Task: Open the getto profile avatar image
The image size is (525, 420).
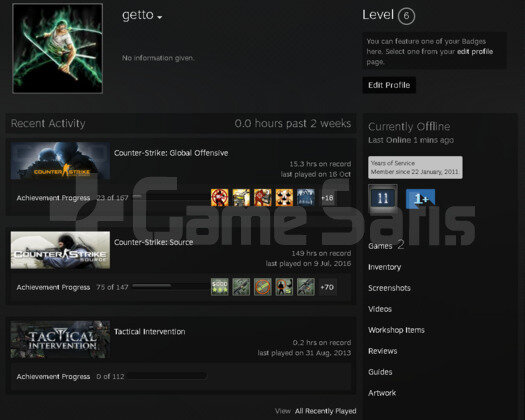Action: (x=58, y=49)
